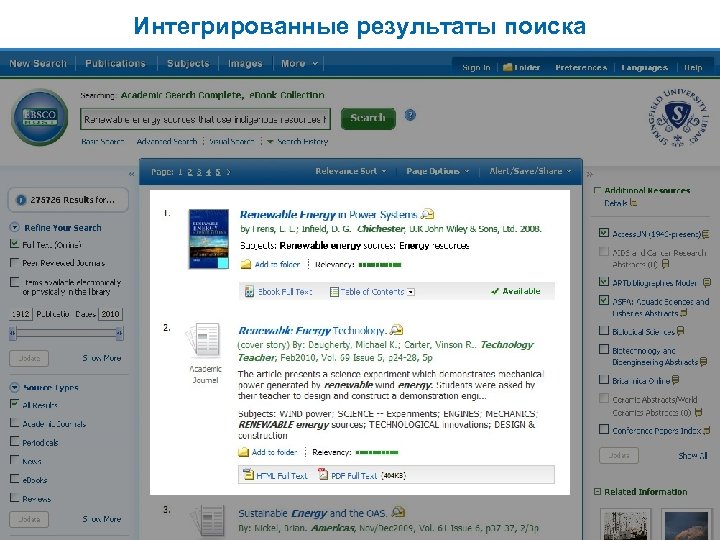Go to next results page arrow
720x540 pixels.
click(x=228, y=172)
